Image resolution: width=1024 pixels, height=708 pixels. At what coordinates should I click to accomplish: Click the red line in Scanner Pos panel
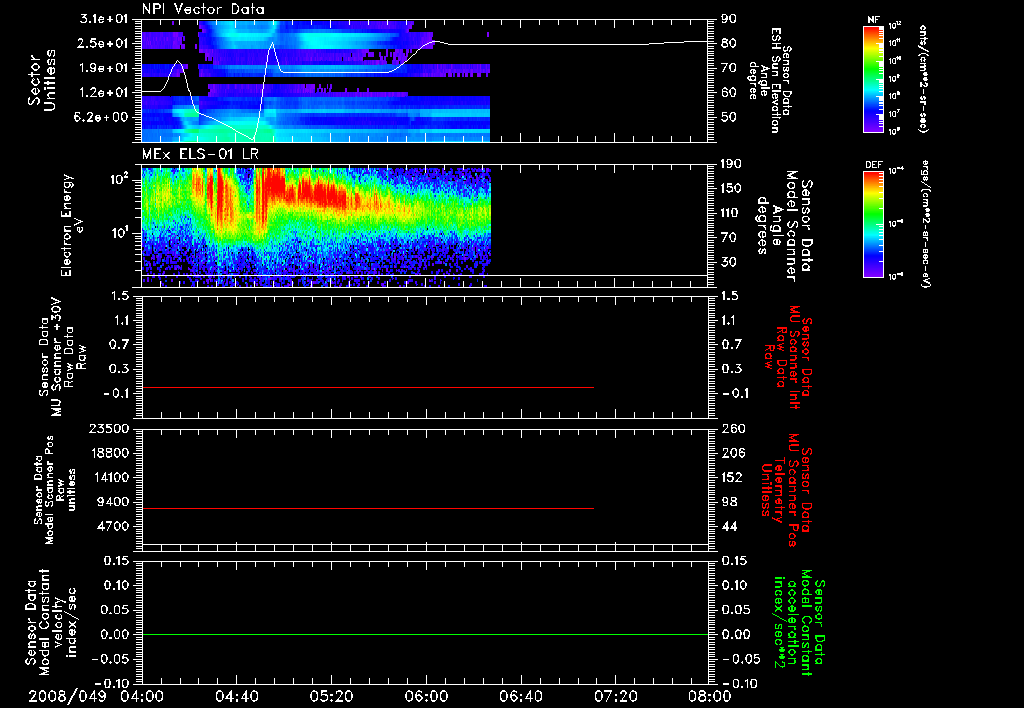pos(368,508)
